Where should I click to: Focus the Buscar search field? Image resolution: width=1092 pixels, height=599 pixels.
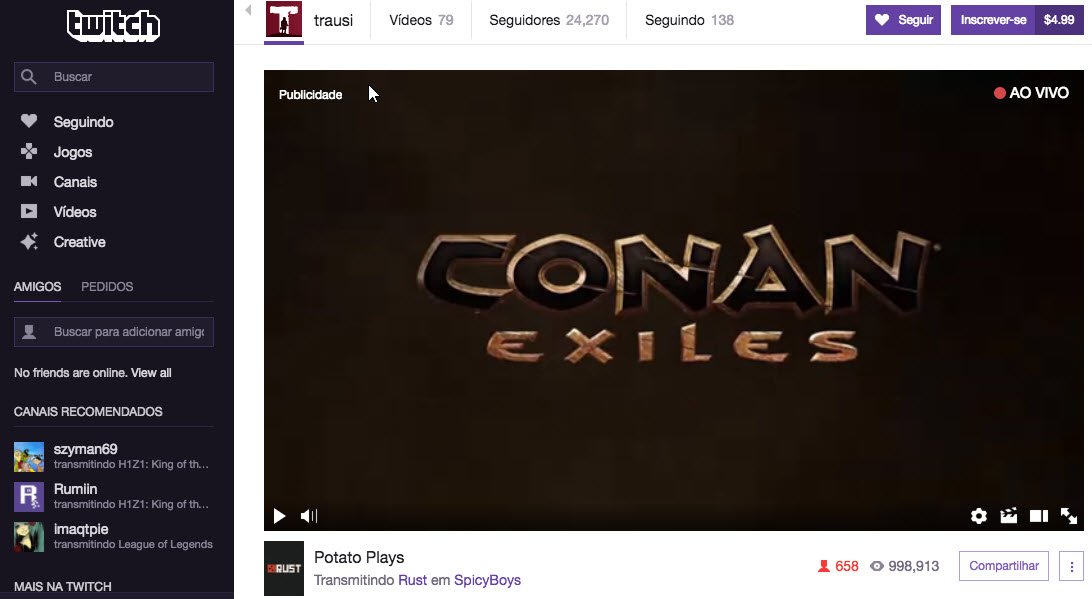tap(114, 77)
